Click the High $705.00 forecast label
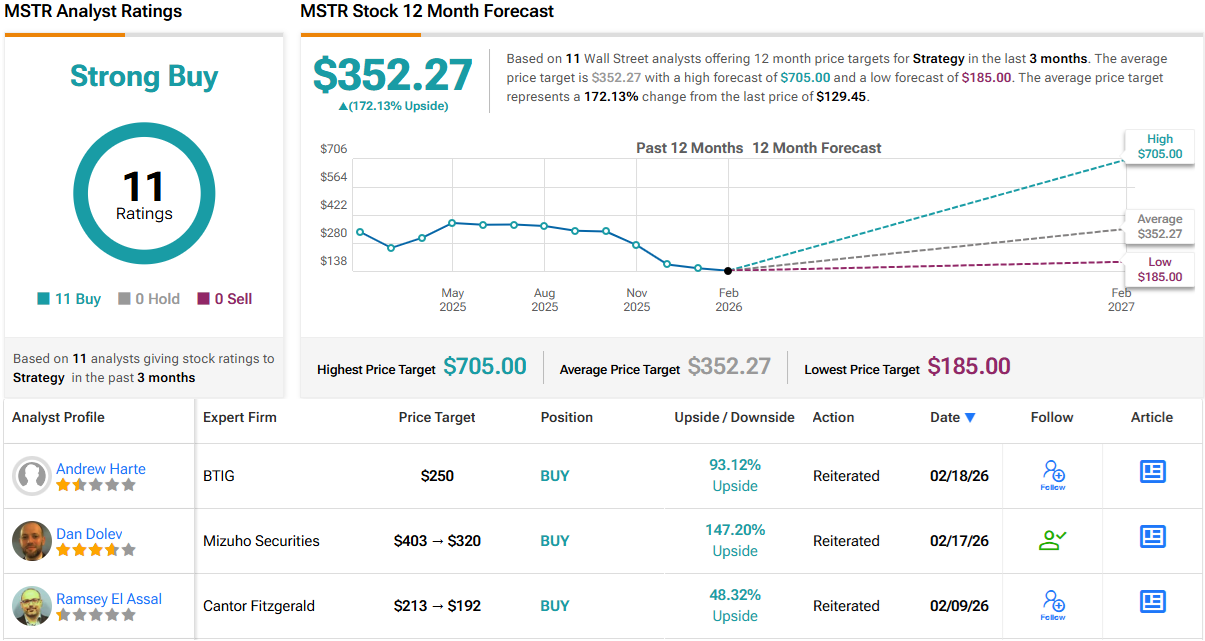Screen dimensions: 1205x641 point(1159,147)
